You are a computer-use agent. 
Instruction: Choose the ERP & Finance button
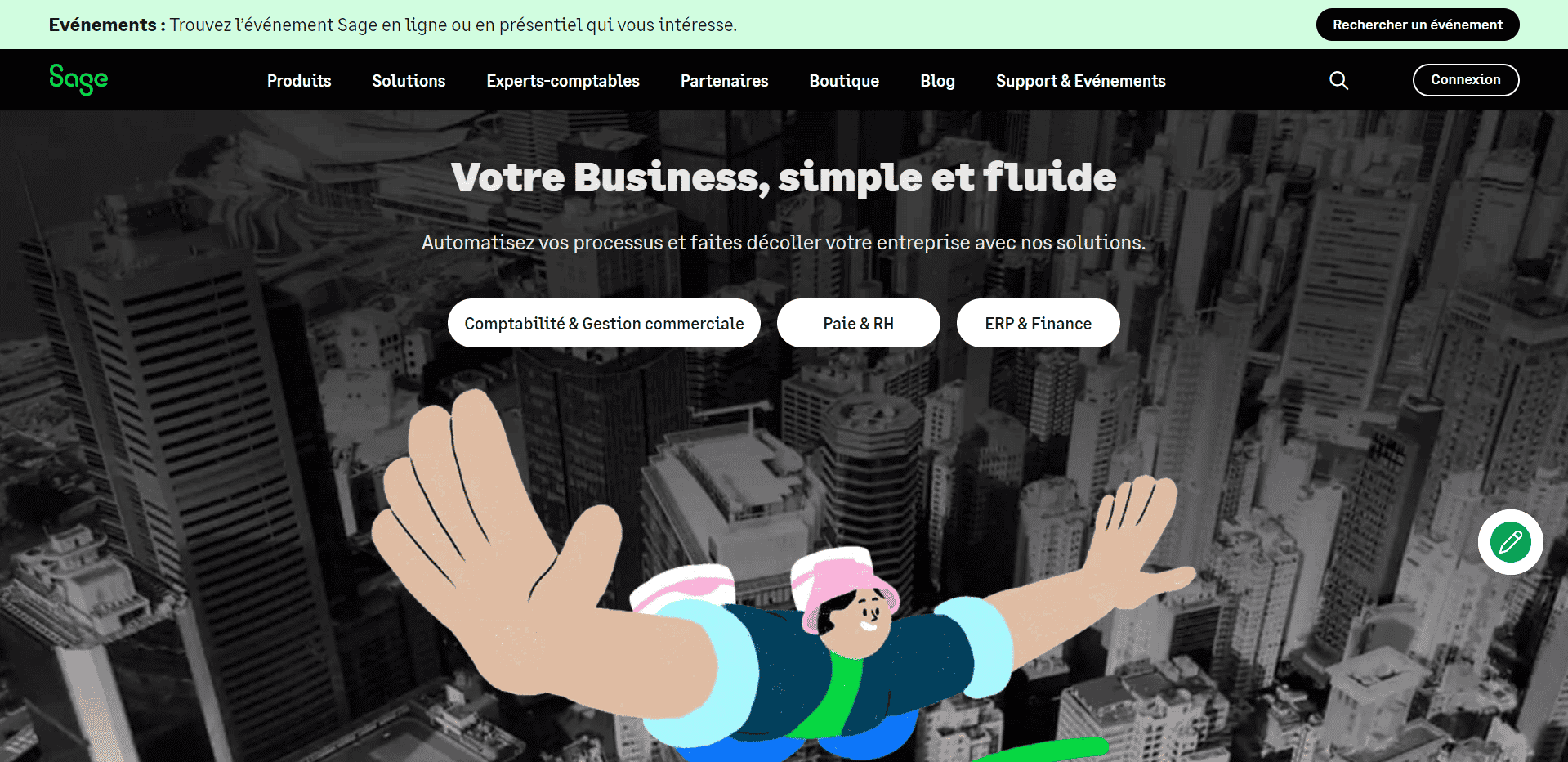1038,323
